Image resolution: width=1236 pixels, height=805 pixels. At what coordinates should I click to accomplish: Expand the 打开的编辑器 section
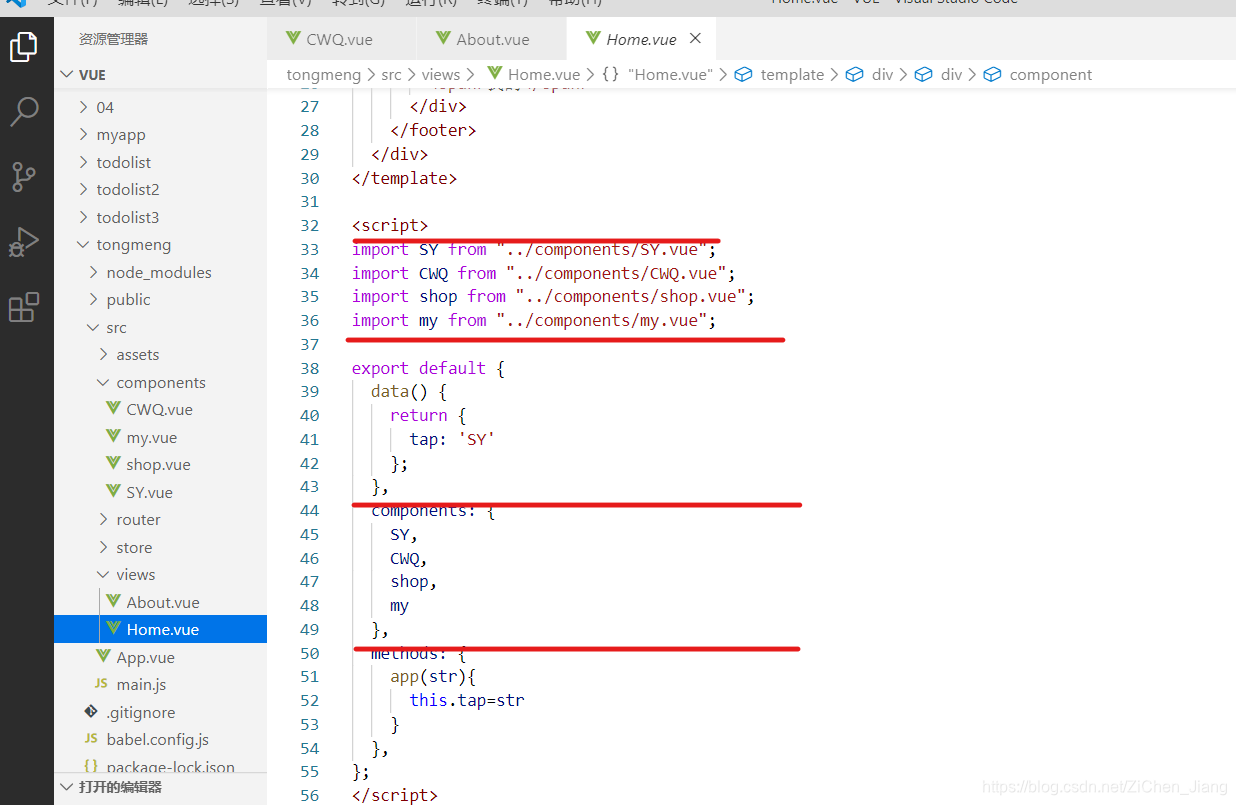pos(160,787)
